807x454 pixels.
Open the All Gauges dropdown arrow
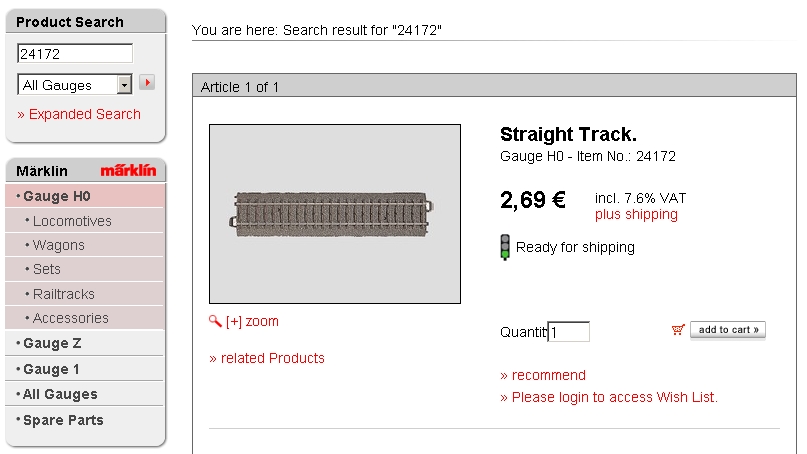tap(124, 85)
